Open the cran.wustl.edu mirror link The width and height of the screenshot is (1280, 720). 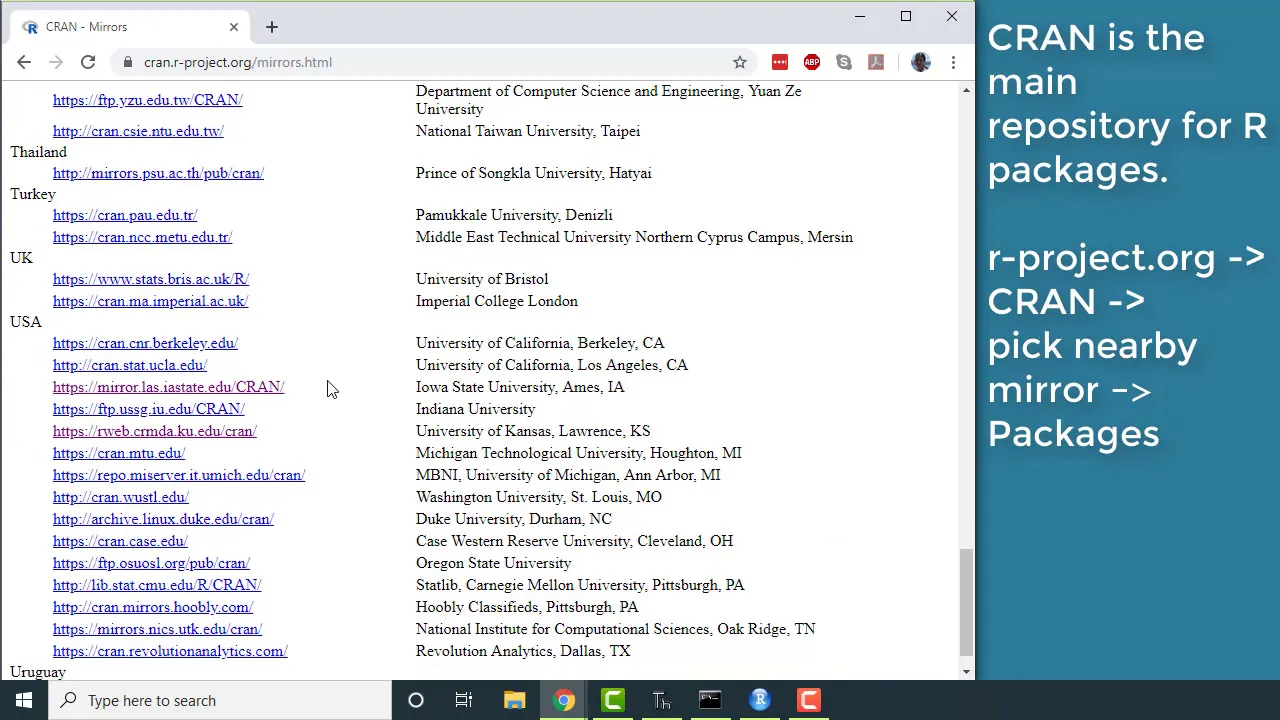121,497
